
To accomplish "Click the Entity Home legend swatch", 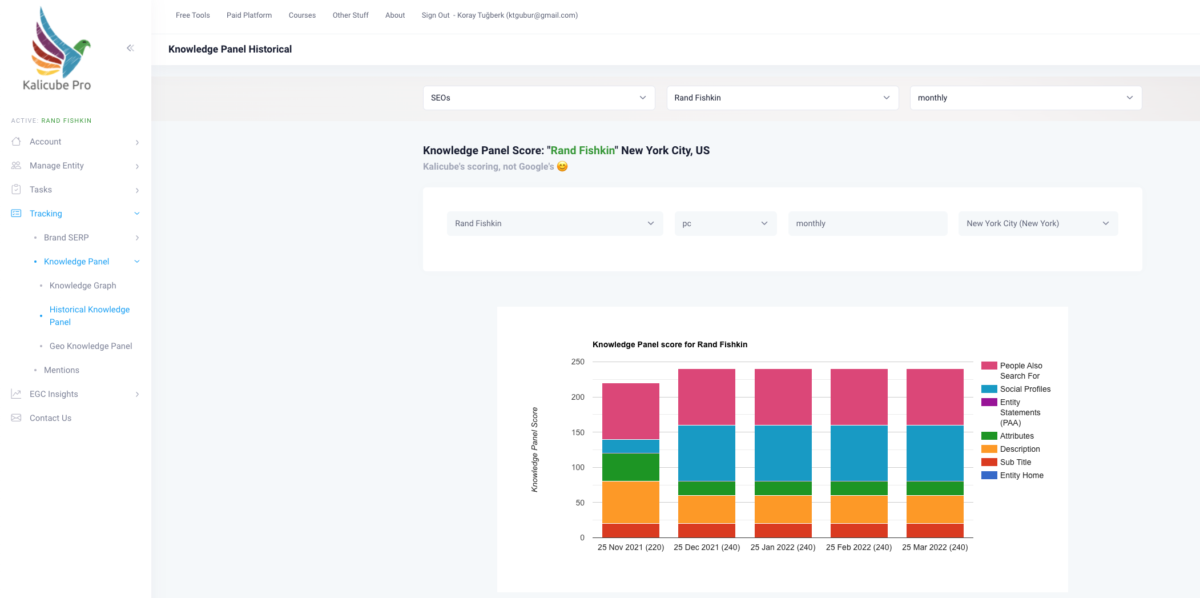I will pos(988,475).
